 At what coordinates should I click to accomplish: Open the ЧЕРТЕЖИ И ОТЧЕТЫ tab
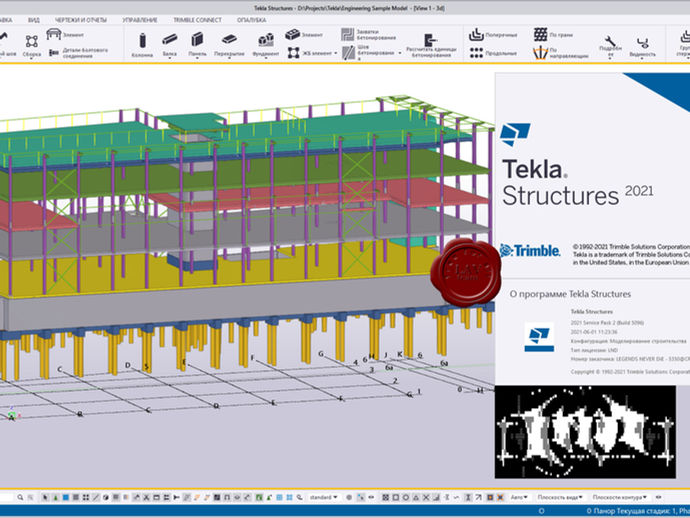(x=81, y=20)
